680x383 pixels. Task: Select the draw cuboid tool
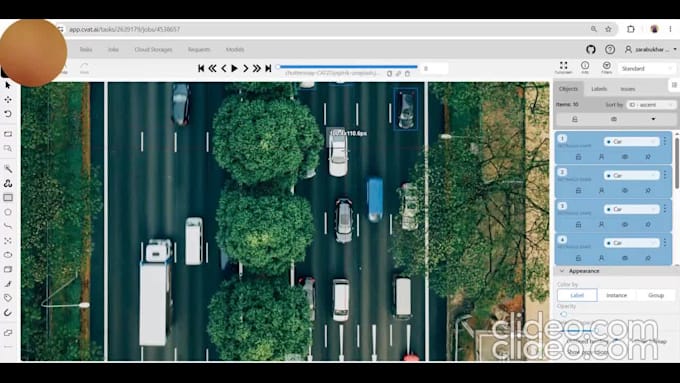click(8, 269)
